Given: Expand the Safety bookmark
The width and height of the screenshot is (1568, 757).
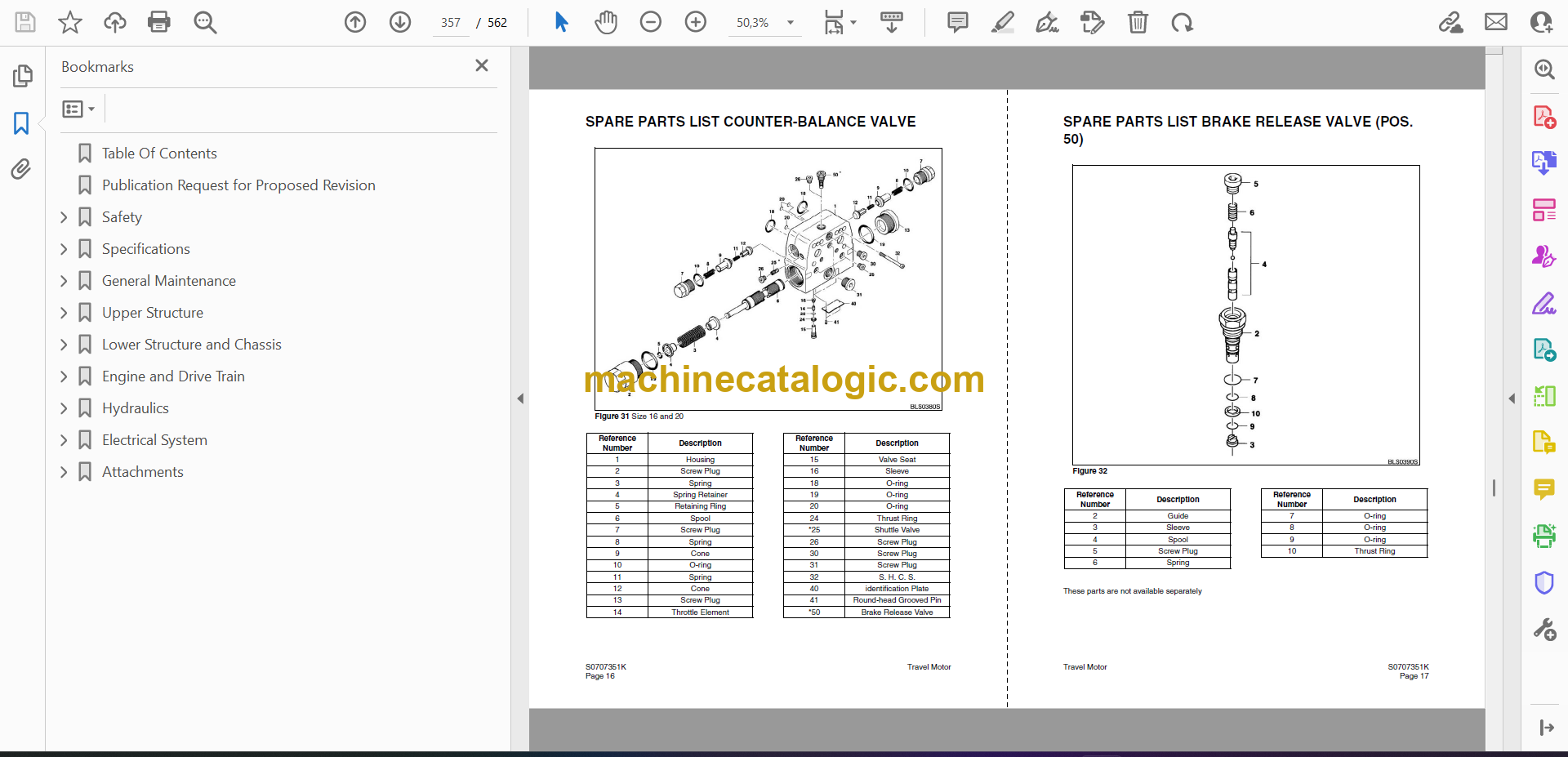Looking at the screenshot, I should (64, 217).
